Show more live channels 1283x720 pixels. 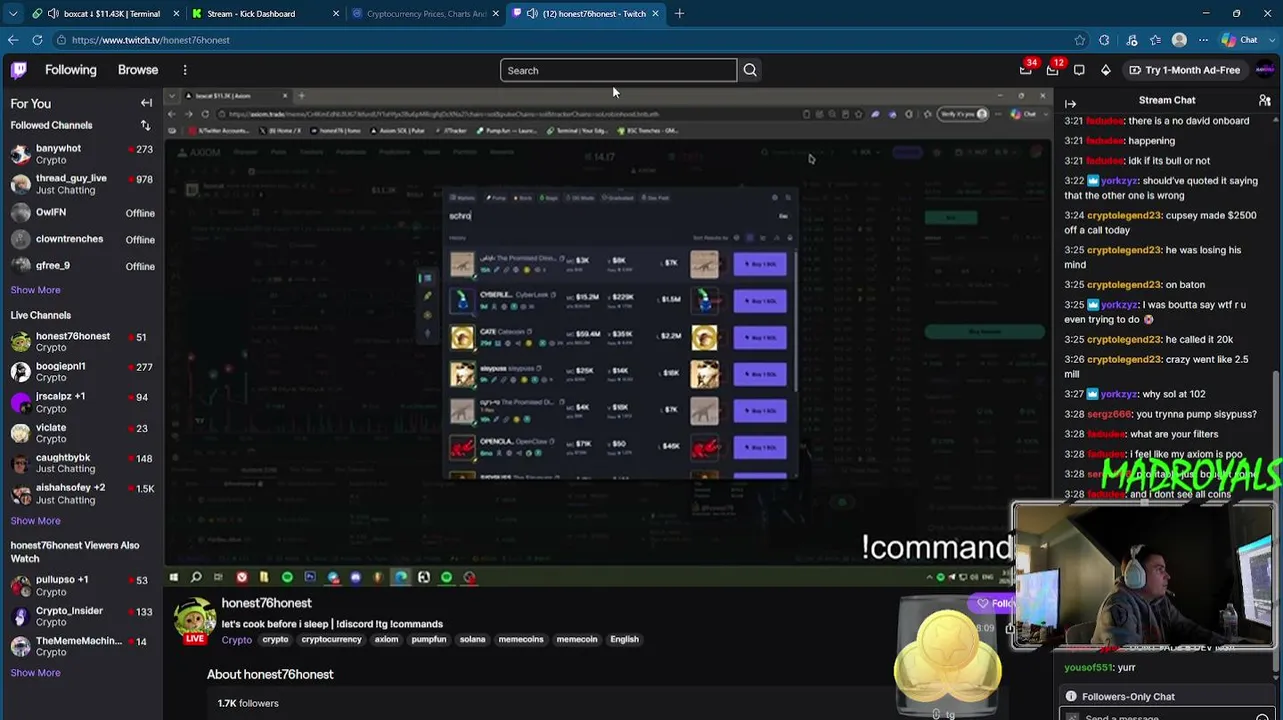(x=35, y=521)
